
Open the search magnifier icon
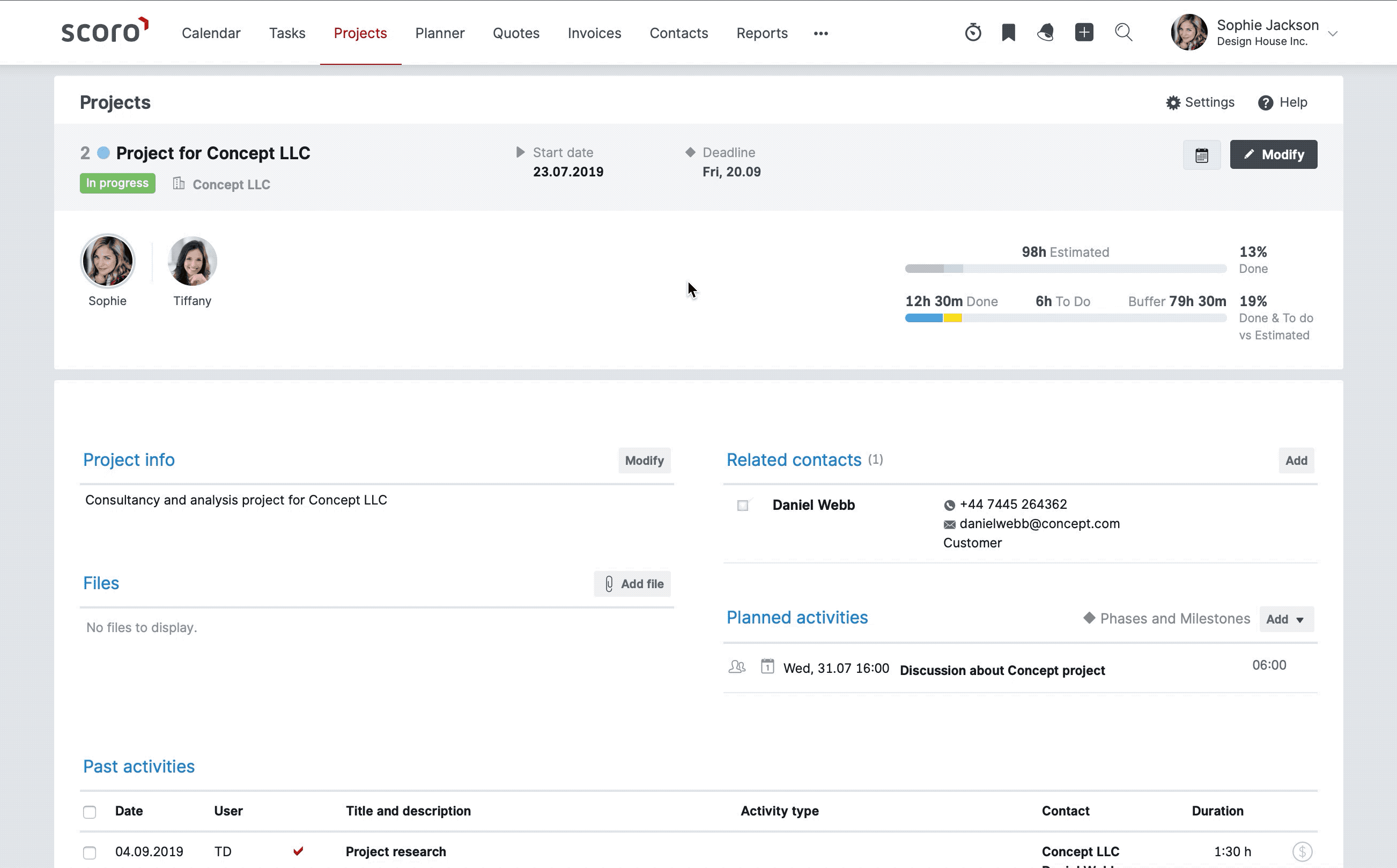1123,32
